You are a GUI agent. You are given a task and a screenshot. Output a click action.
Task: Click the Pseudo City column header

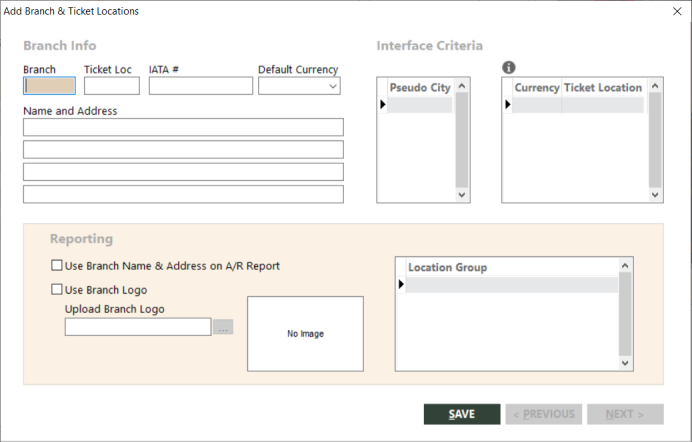pyautogui.click(x=420, y=88)
